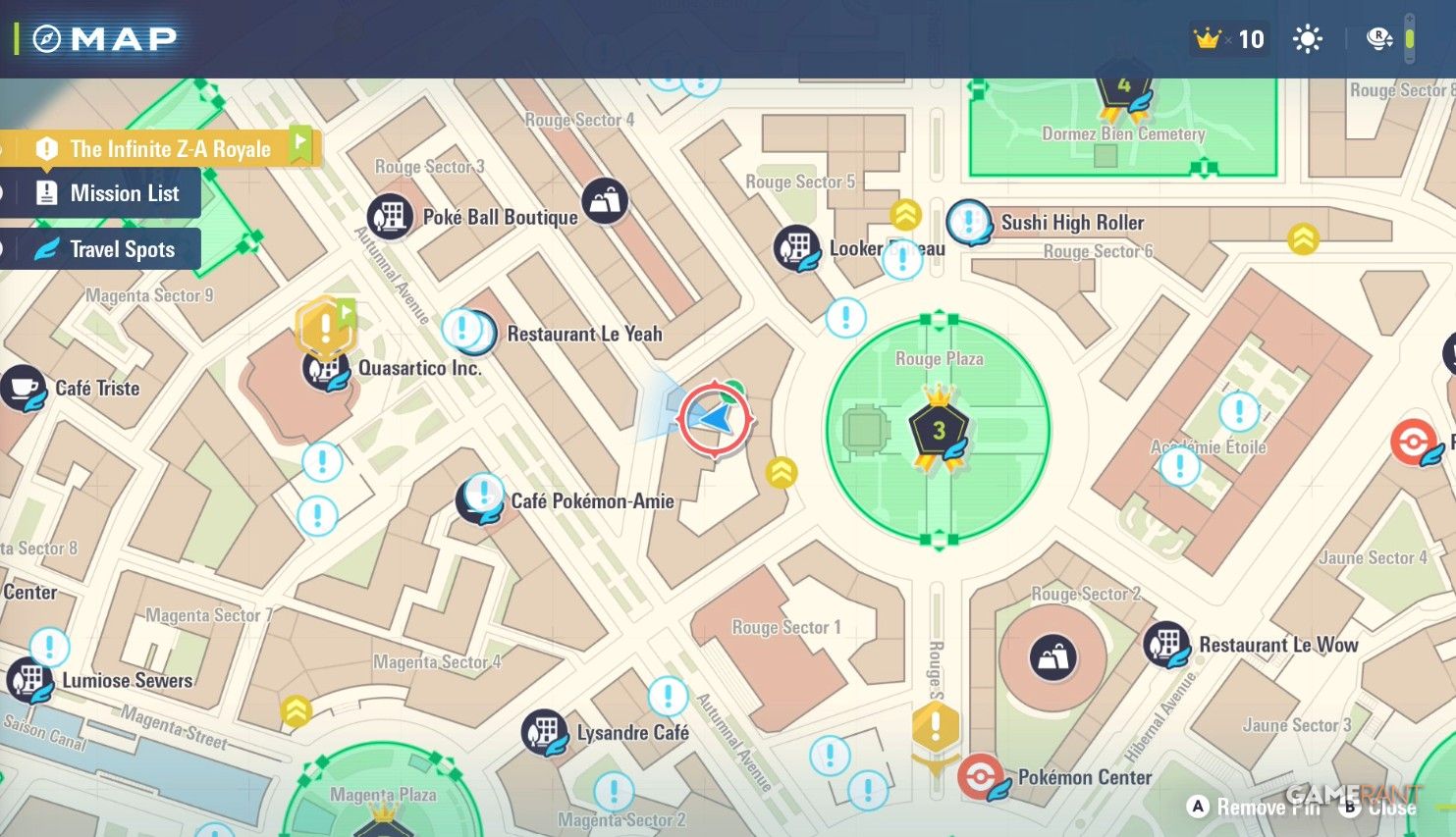Select the Travel Spots option
Screen dimensions: 1456x837
108,249
